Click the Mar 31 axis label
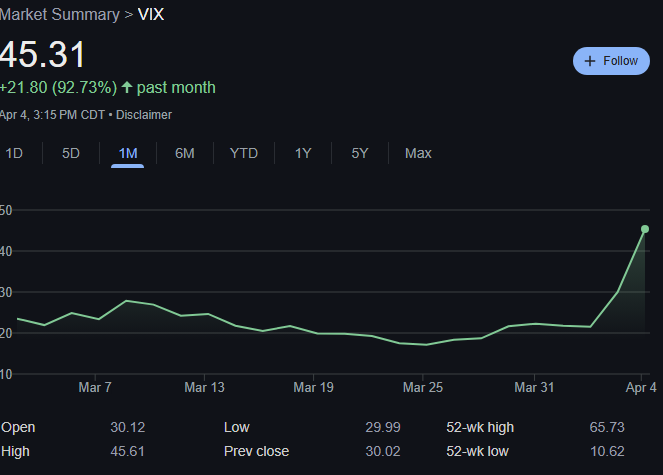This screenshot has width=663, height=475. coord(534,387)
